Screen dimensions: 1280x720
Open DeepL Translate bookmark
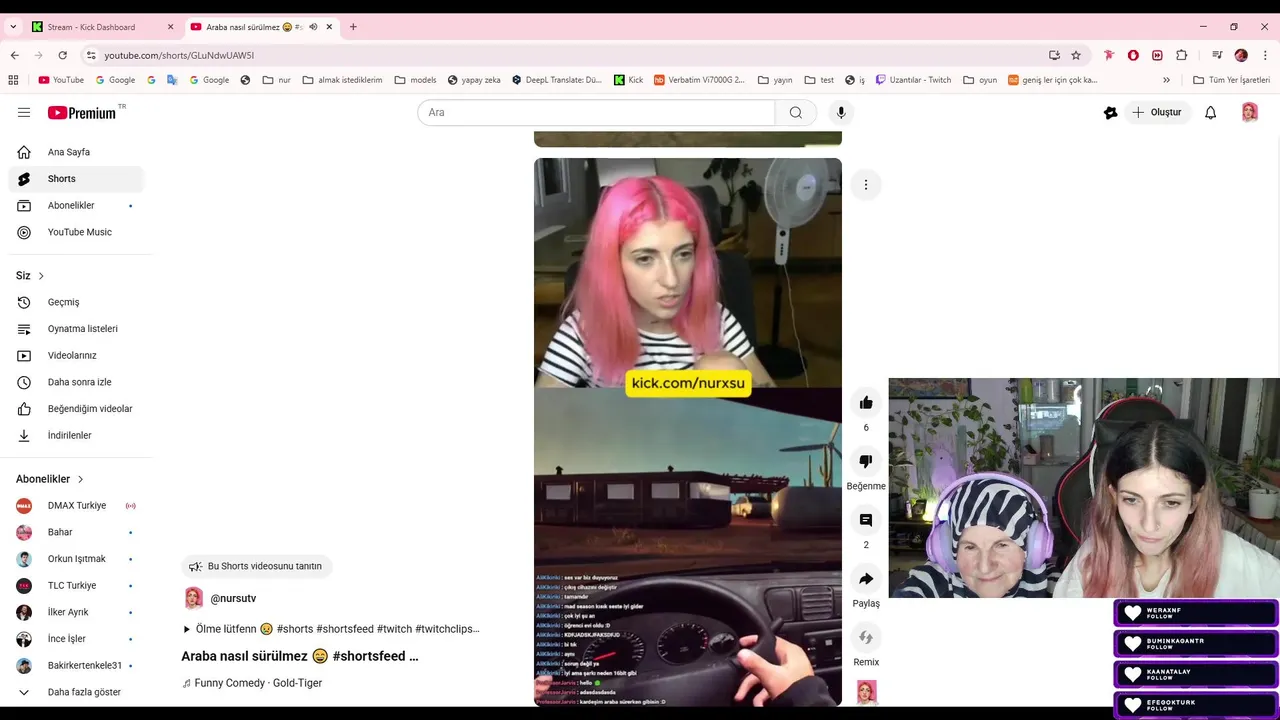(x=557, y=80)
